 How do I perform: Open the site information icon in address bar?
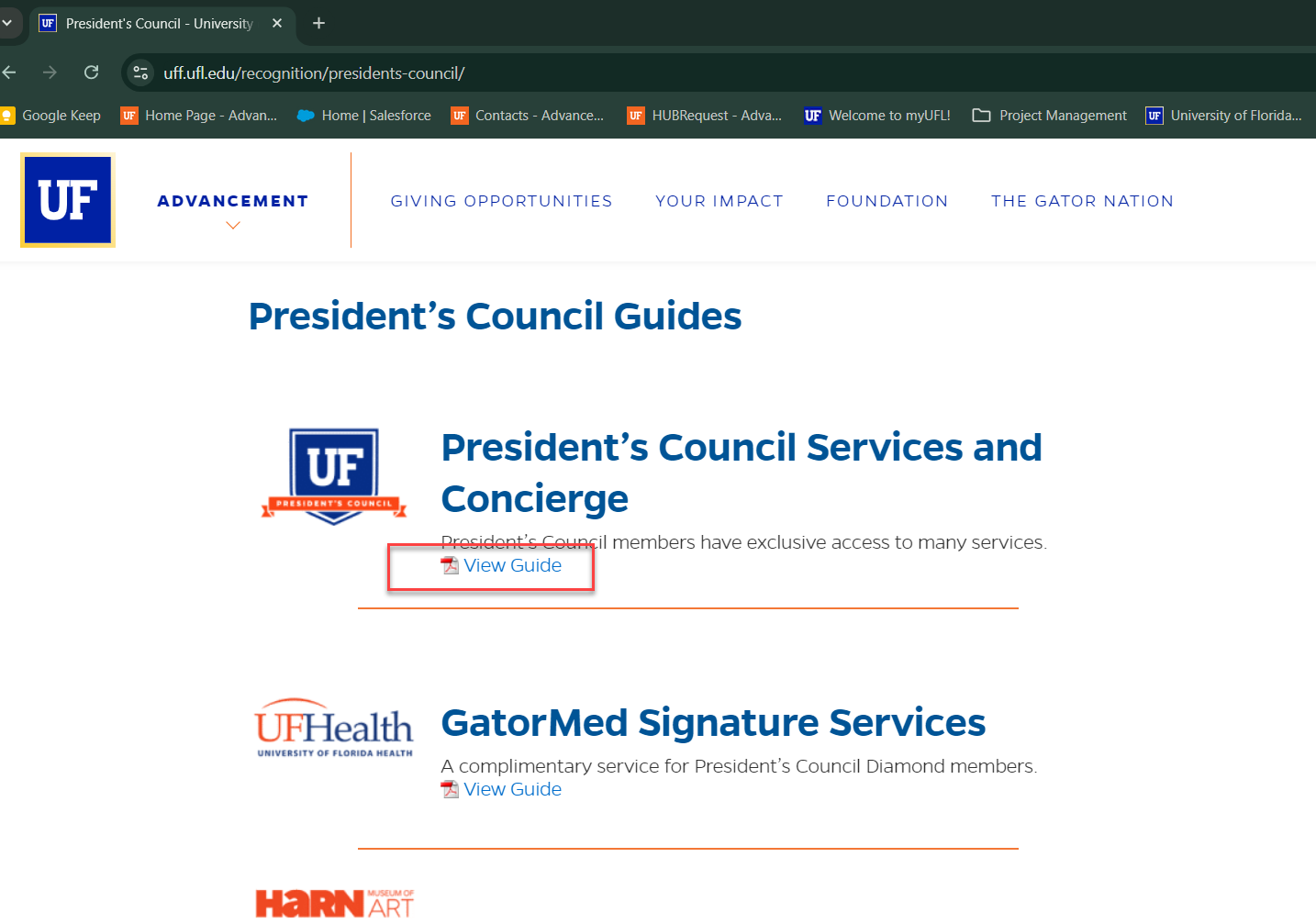[x=140, y=72]
